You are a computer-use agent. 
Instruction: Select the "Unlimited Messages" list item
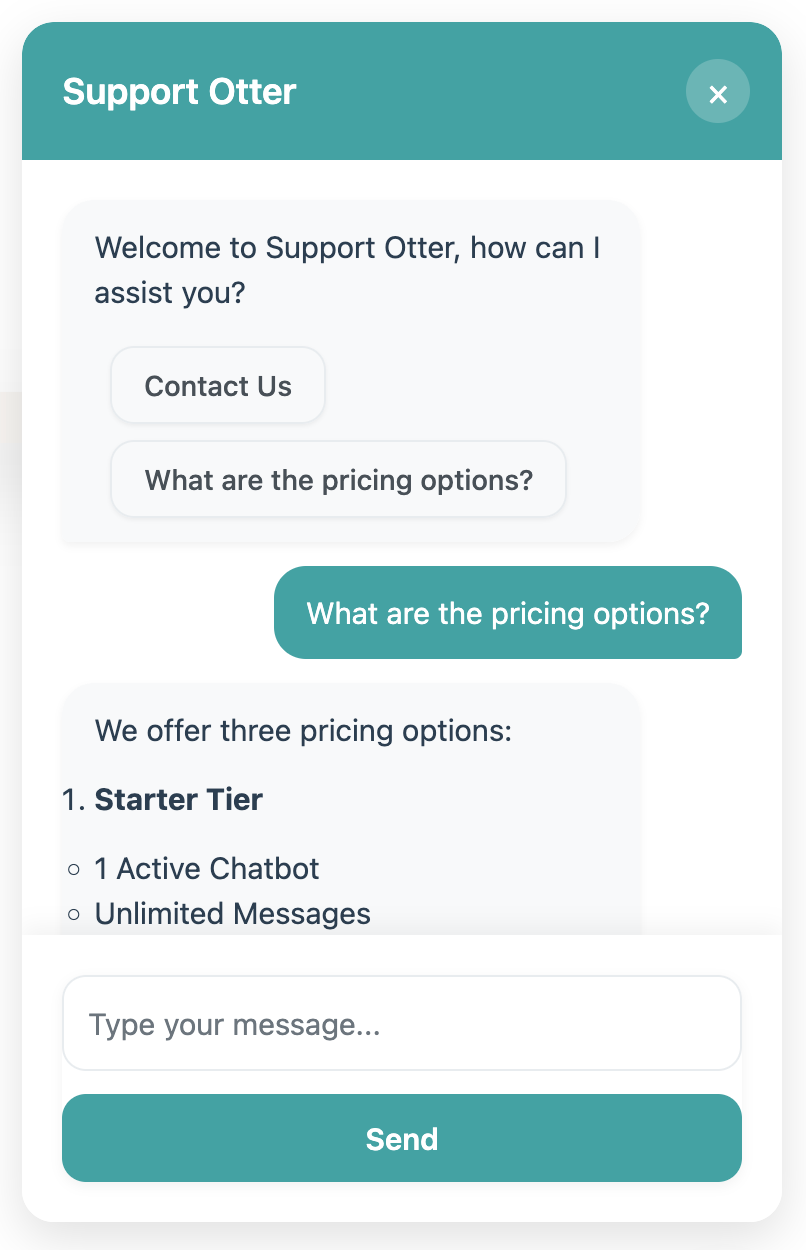(x=233, y=914)
